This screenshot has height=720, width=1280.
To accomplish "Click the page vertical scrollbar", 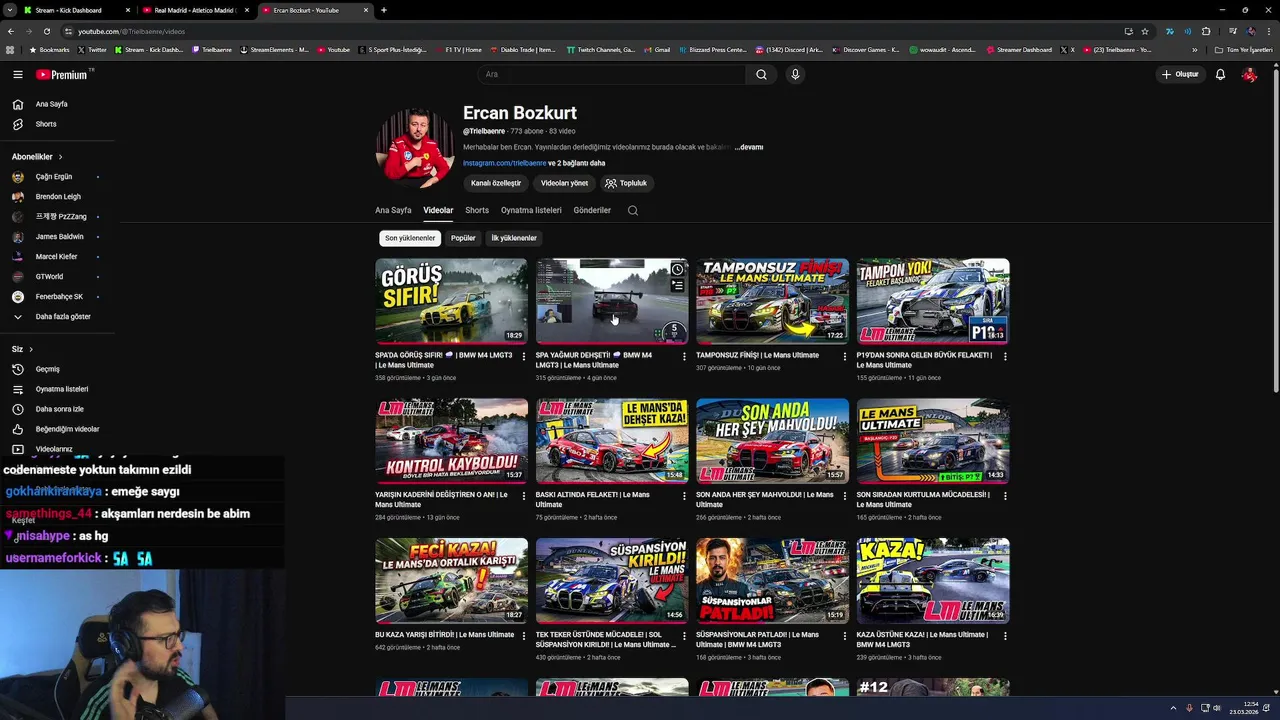I will tap(1275, 230).
